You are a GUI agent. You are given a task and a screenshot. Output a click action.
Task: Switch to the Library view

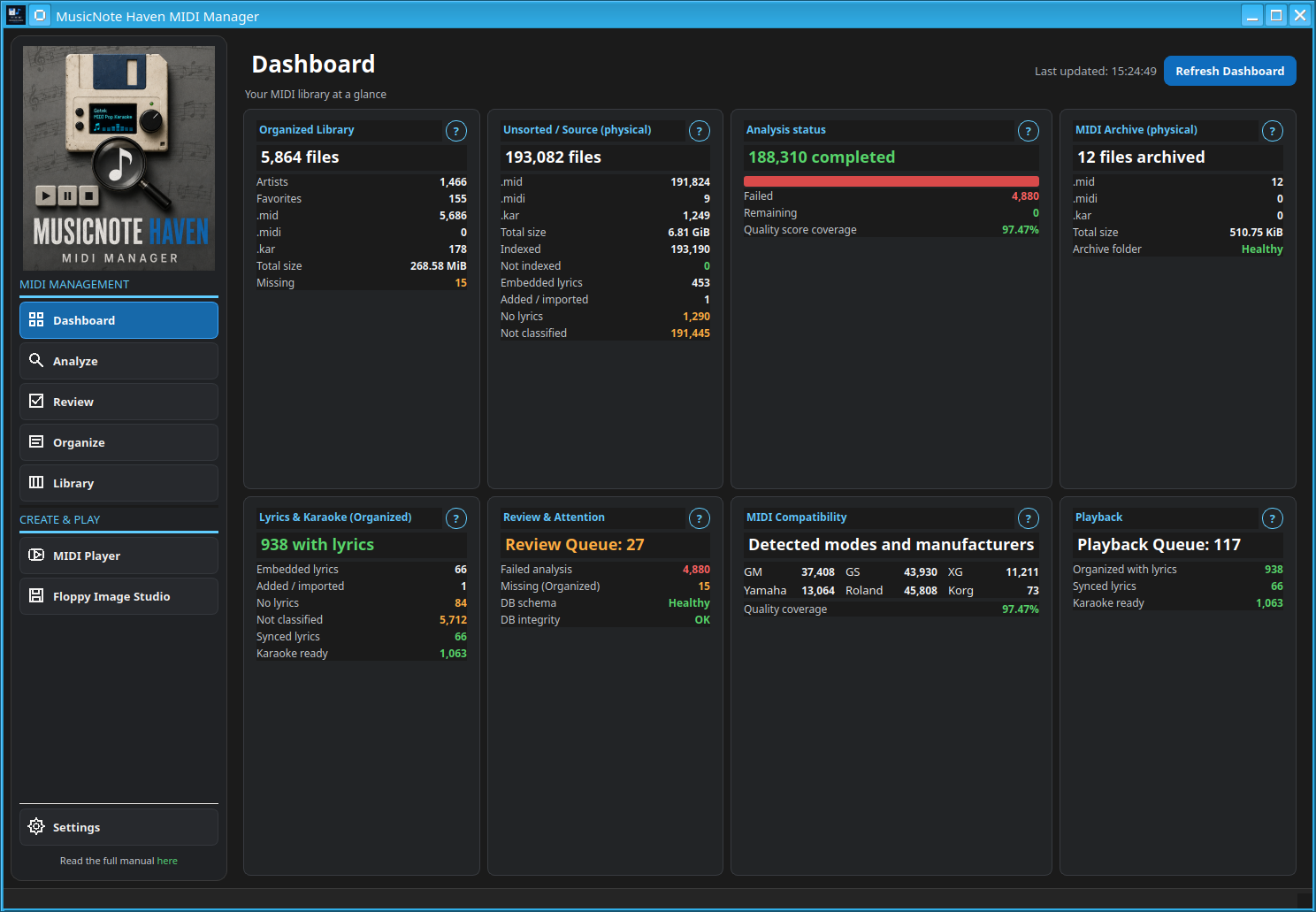[x=119, y=483]
